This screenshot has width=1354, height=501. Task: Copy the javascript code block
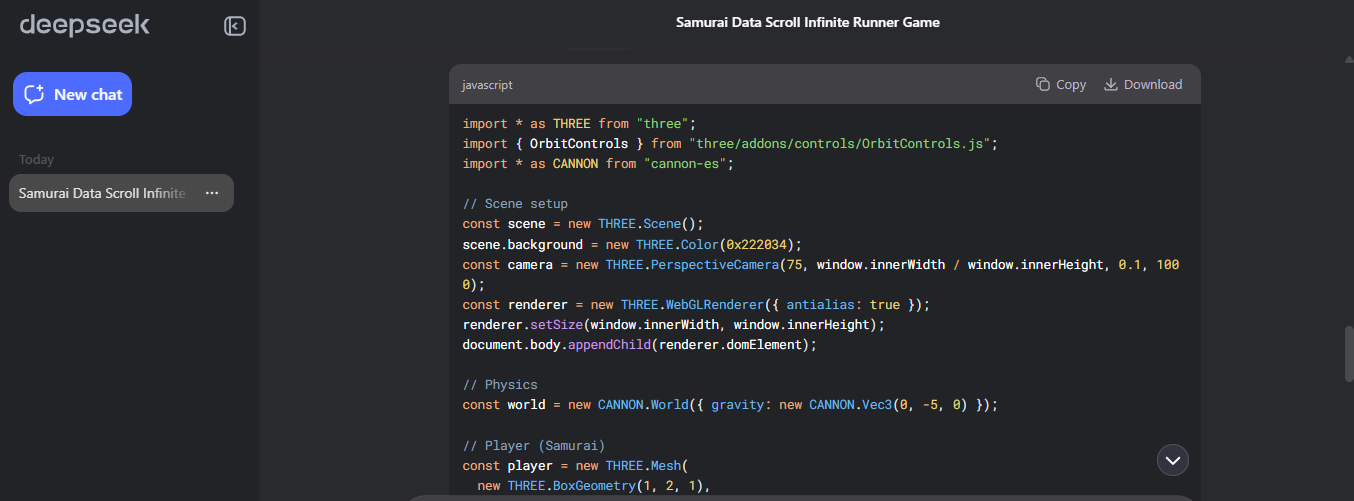click(x=1061, y=85)
